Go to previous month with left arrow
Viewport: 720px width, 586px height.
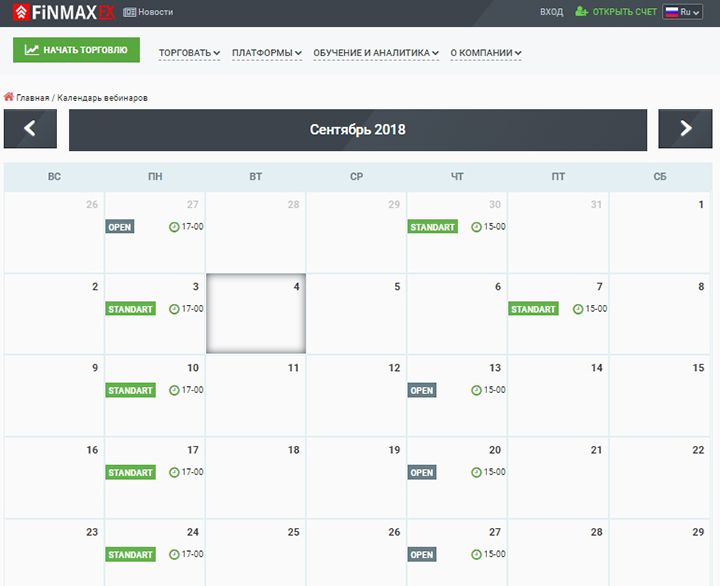[x=30, y=129]
